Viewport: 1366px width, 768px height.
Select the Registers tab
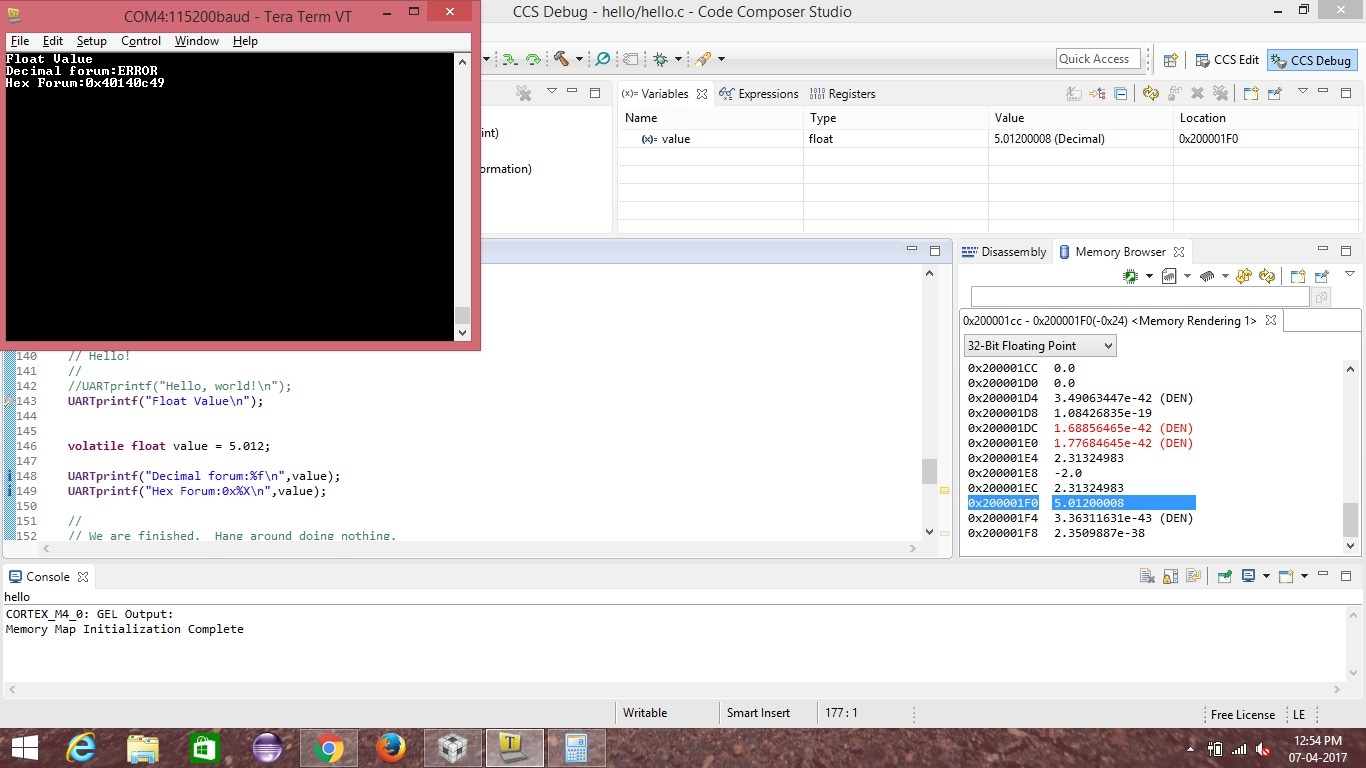pos(842,93)
